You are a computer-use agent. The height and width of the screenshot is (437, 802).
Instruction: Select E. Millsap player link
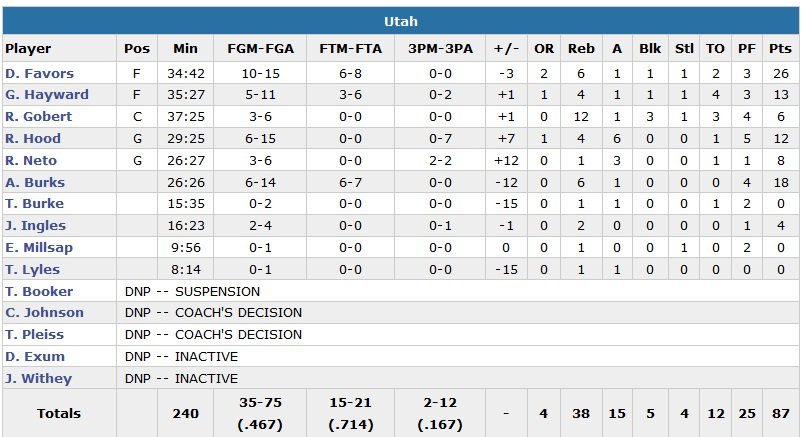point(39,248)
